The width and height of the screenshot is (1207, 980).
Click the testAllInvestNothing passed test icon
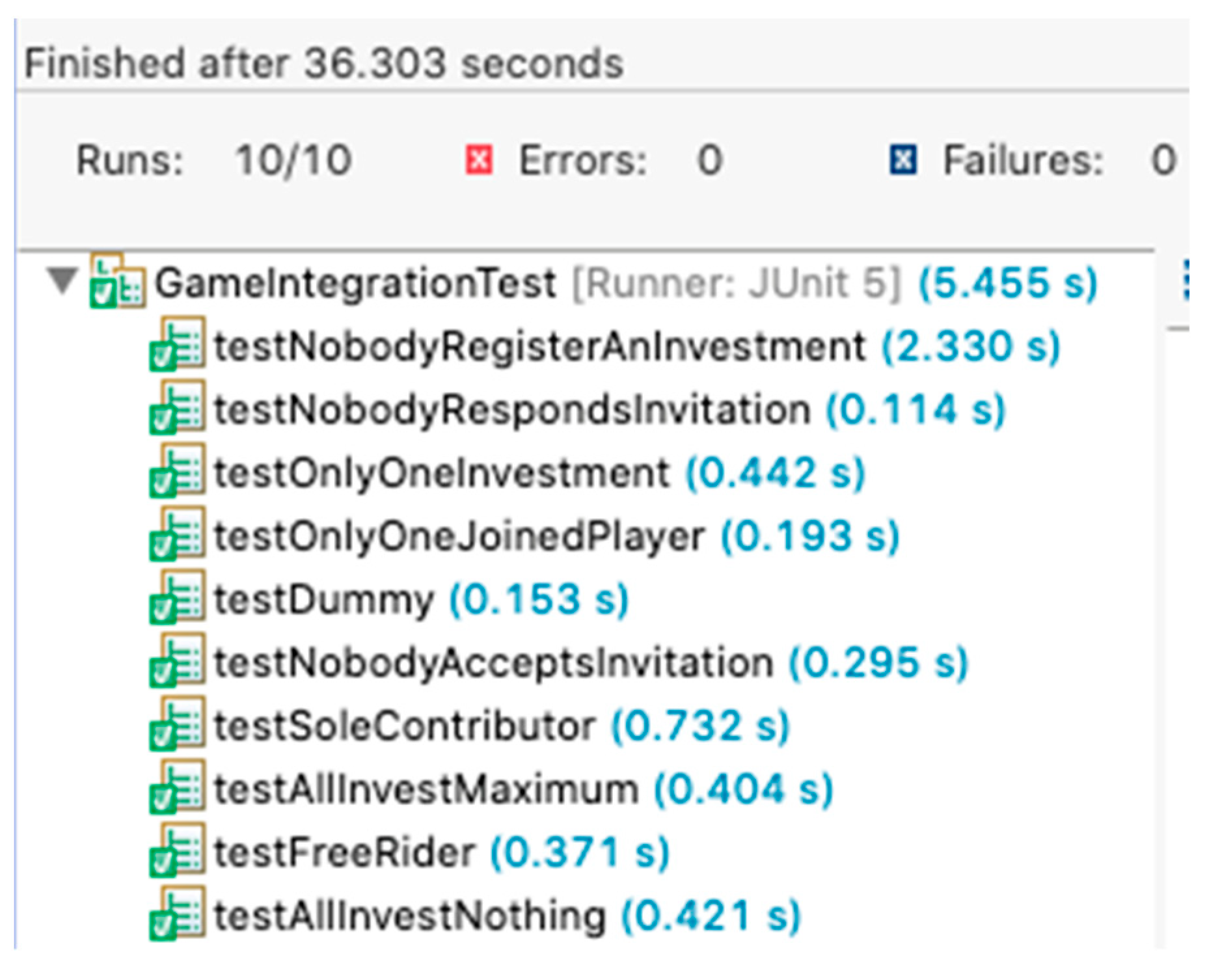click(177, 916)
